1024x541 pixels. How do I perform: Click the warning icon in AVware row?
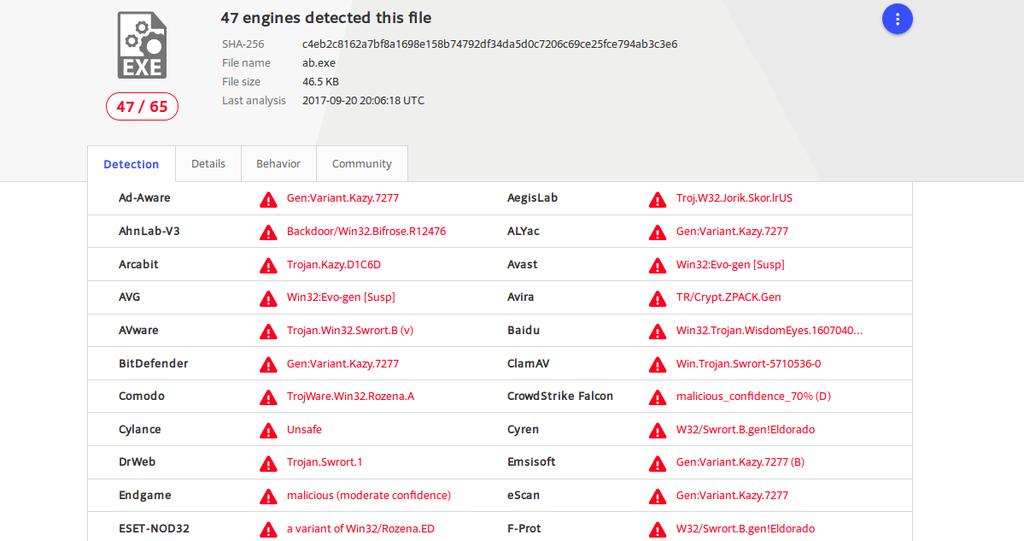[268, 332]
